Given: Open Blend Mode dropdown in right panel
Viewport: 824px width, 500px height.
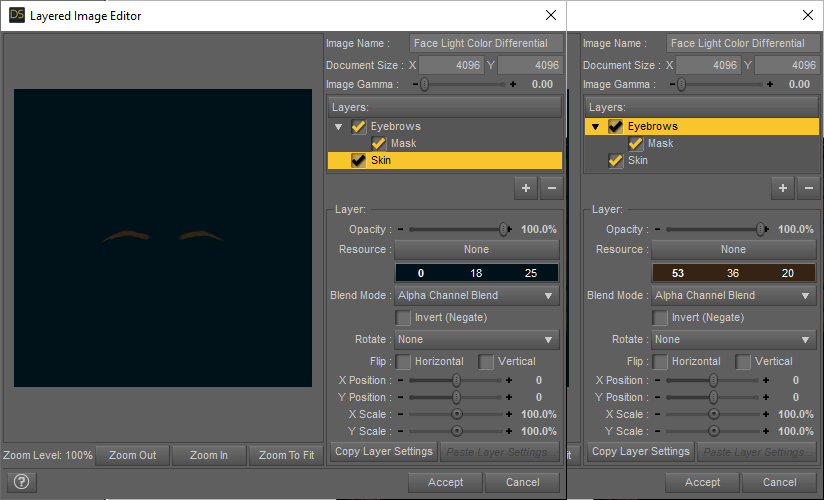Looking at the screenshot, I should (x=734, y=295).
